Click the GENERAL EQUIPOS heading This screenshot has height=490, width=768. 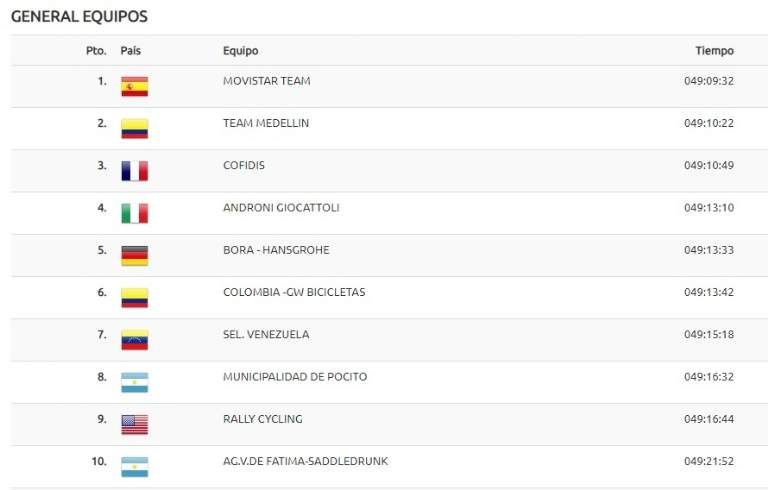[x=79, y=17]
